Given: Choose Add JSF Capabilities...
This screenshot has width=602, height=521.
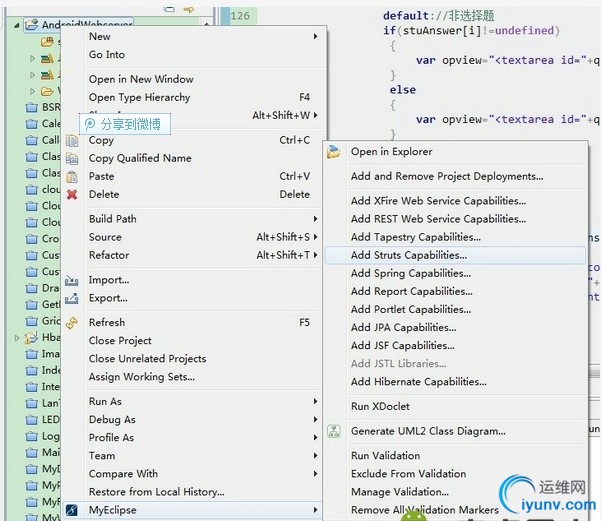Looking at the screenshot, I should point(402,346).
